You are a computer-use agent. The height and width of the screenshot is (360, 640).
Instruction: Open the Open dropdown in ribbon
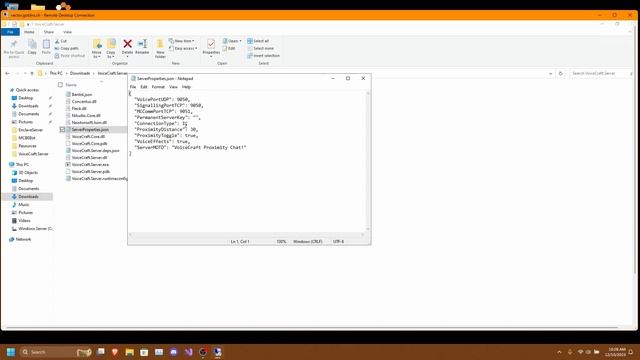coord(232,41)
